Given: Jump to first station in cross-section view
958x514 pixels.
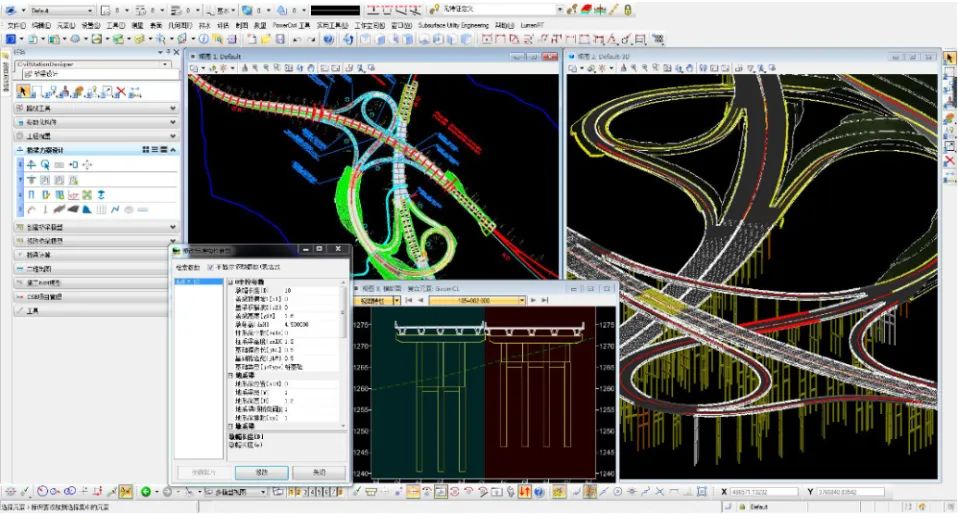Looking at the screenshot, I should click(409, 300).
